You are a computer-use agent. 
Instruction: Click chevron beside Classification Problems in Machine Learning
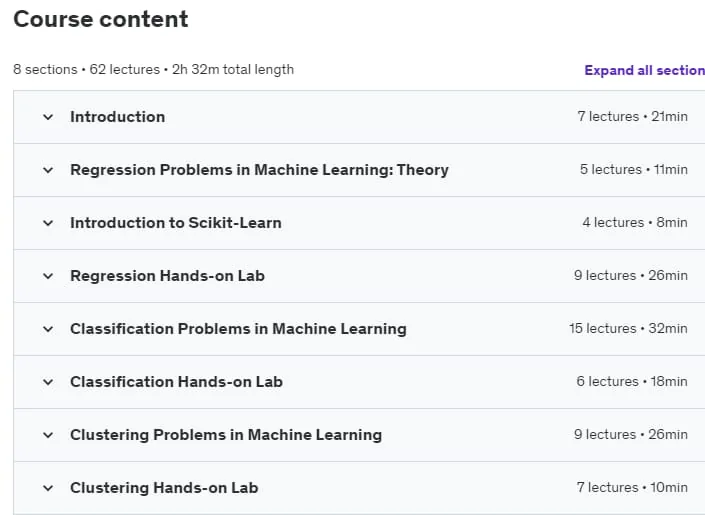click(48, 330)
